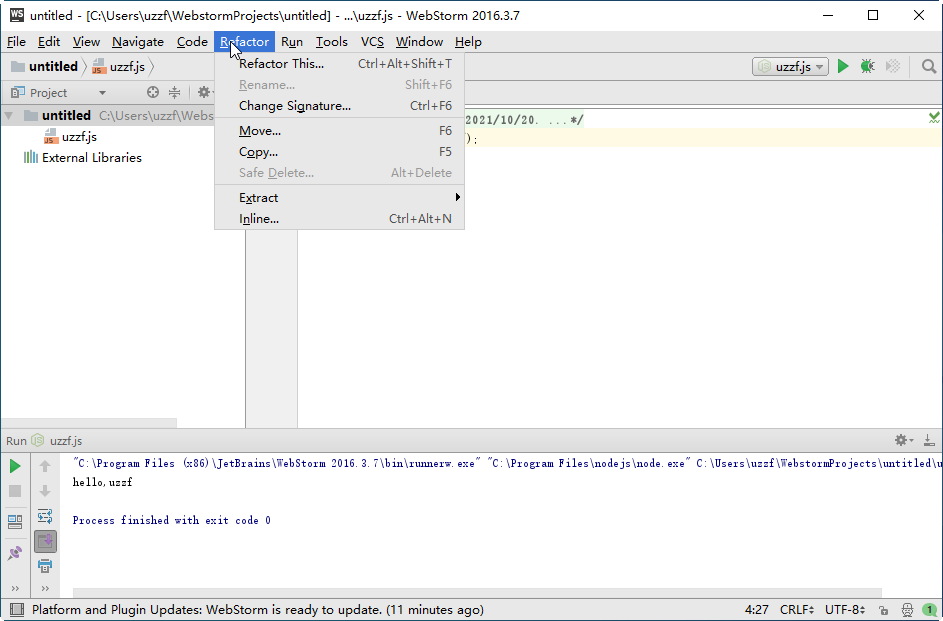Image resolution: width=943 pixels, height=621 pixels.
Task: Start debugging with the green bug icon
Action: click(867, 66)
